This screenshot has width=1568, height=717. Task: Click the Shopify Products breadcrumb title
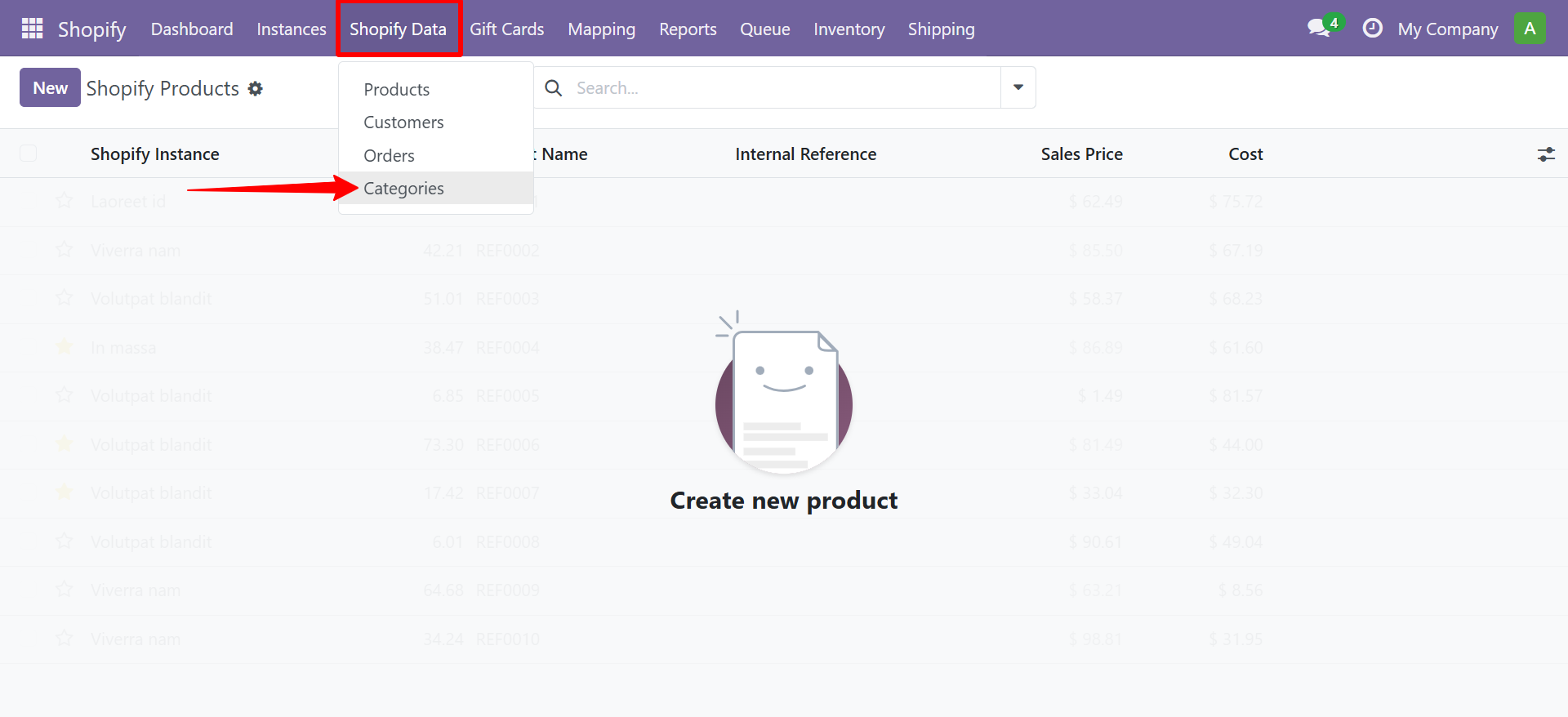tap(163, 88)
